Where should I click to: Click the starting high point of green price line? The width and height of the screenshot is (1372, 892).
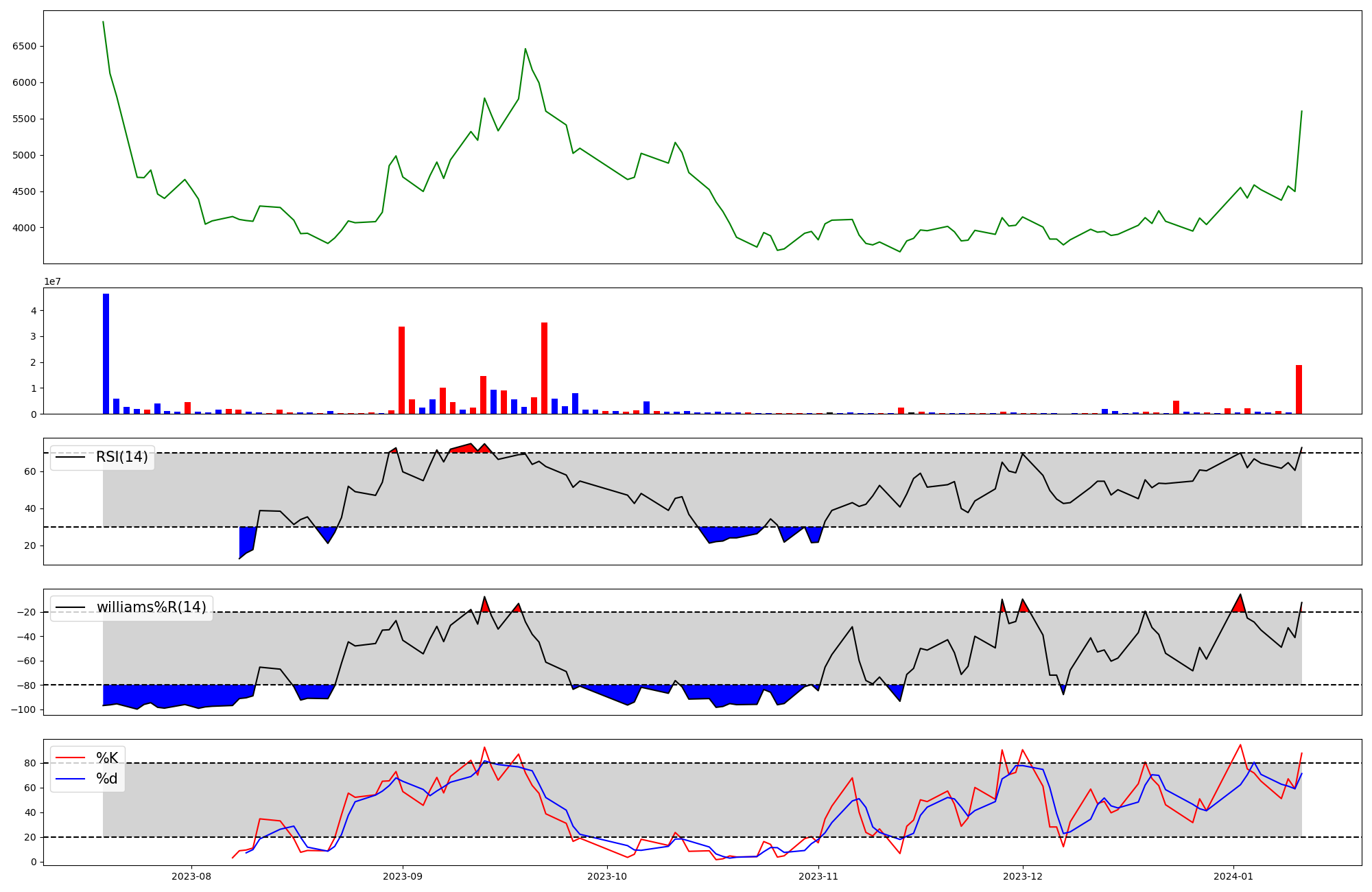(103, 22)
